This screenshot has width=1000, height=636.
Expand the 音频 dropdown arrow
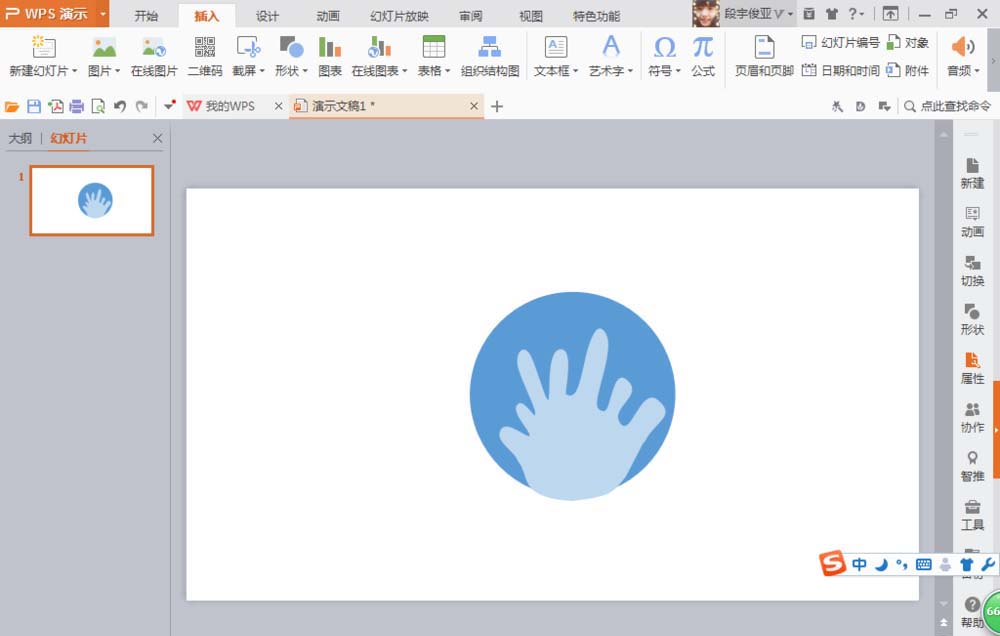(x=977, y=71)
